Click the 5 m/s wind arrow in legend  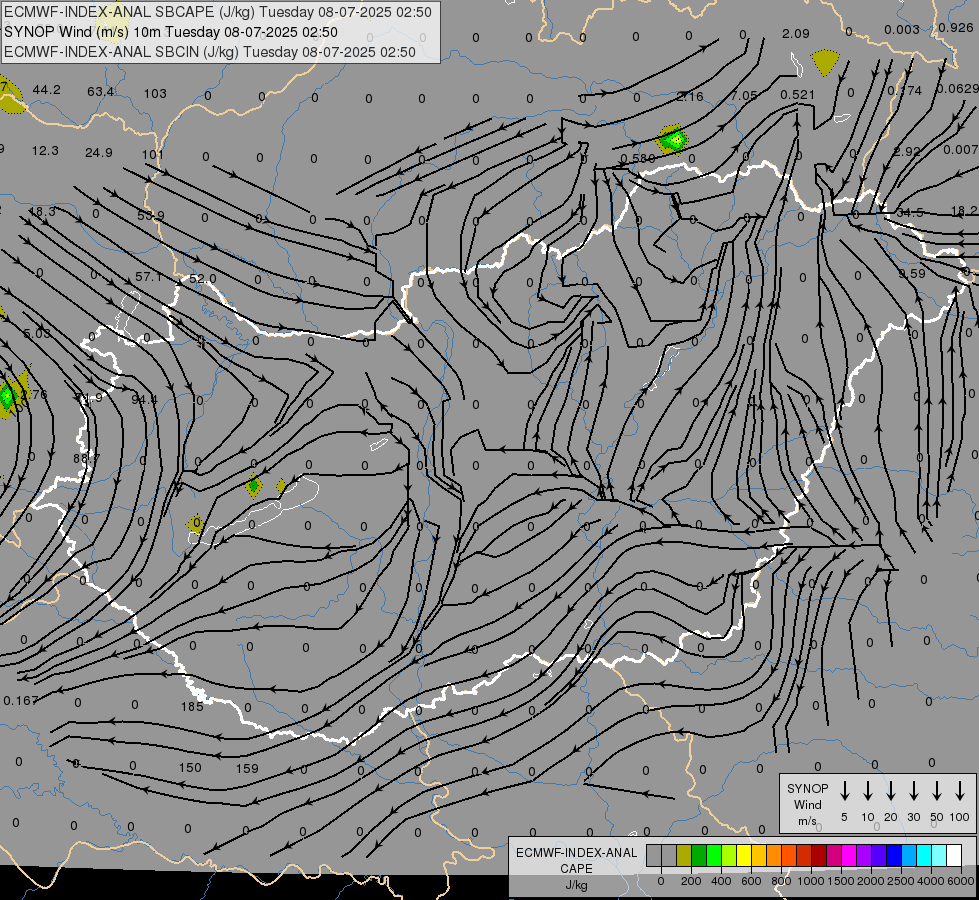(x=844, y=791)
